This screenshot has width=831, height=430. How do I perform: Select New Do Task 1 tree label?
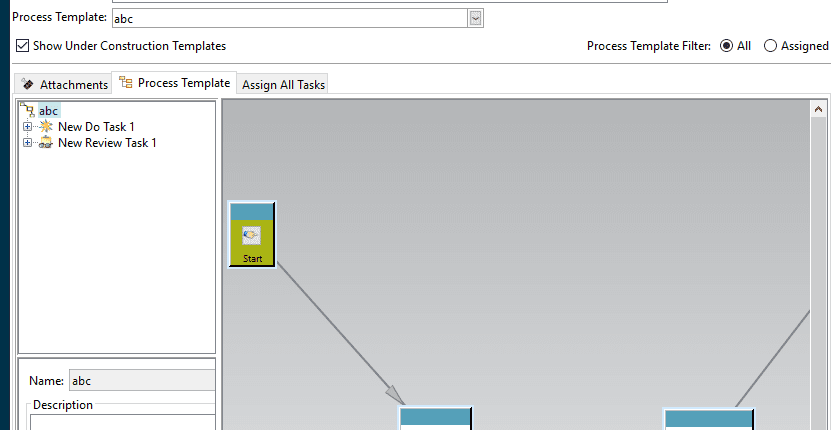point(96,127)
